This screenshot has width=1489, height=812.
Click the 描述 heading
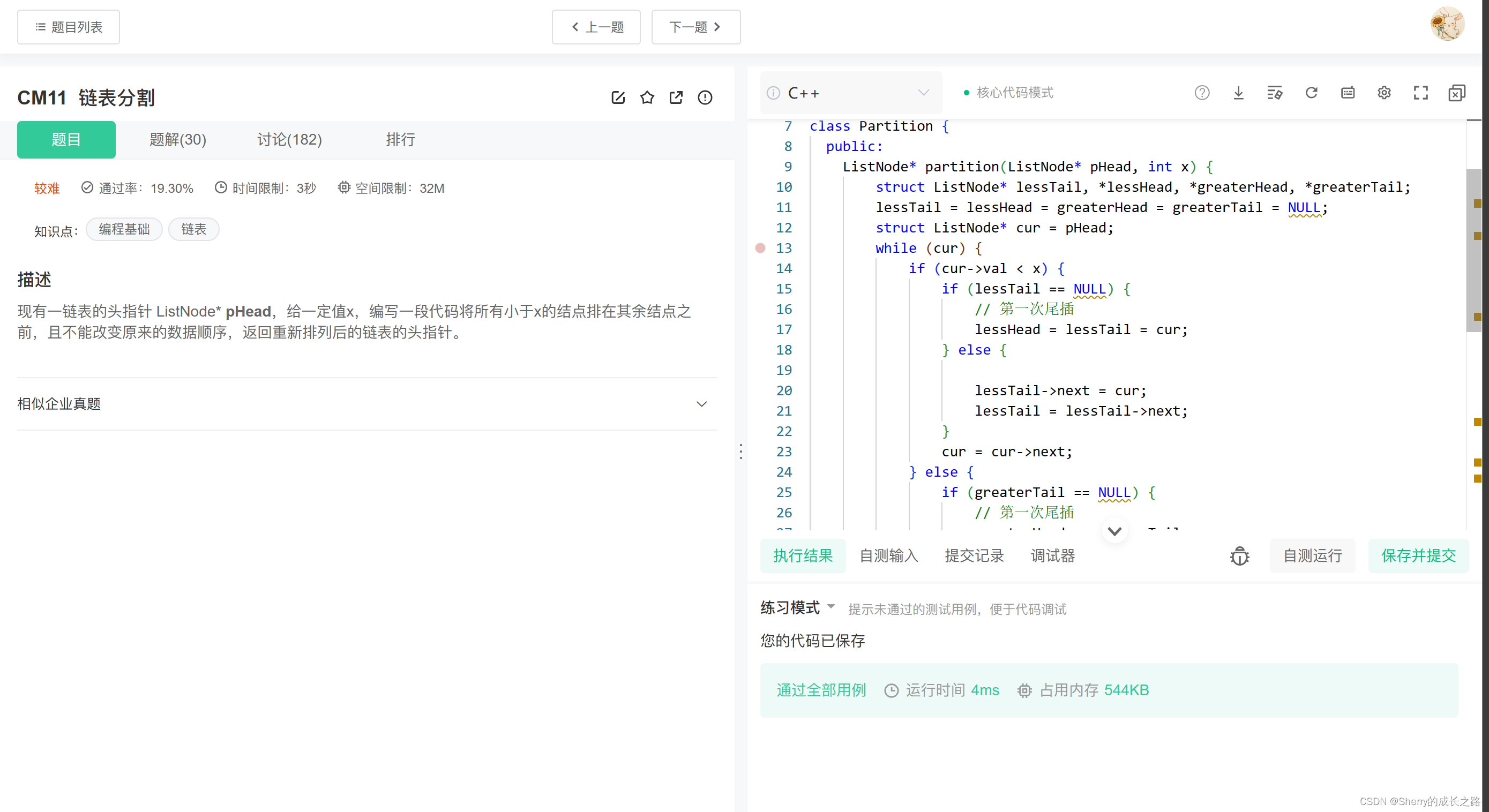34,280
